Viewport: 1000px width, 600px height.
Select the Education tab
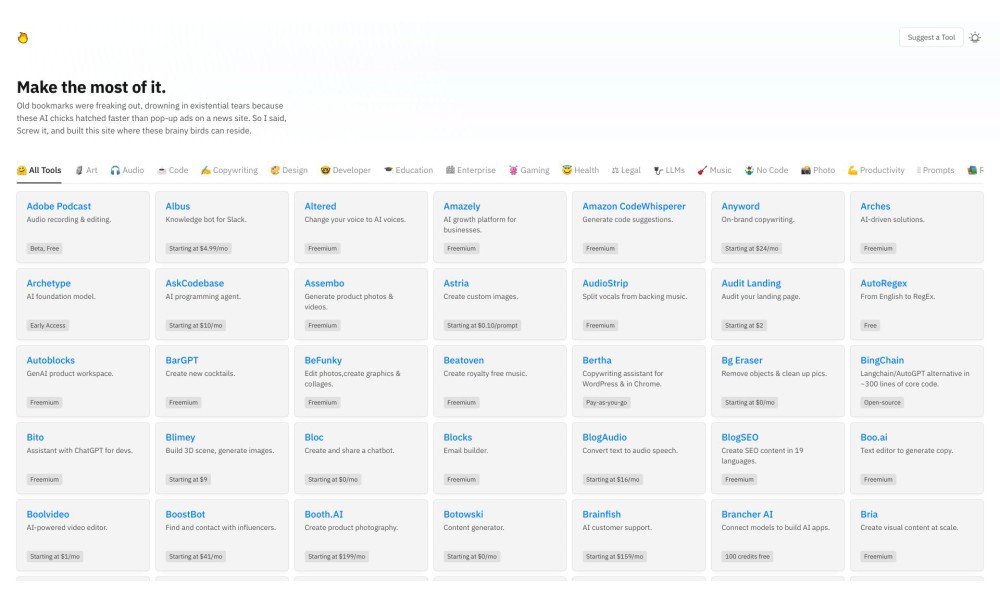[408, 170]
